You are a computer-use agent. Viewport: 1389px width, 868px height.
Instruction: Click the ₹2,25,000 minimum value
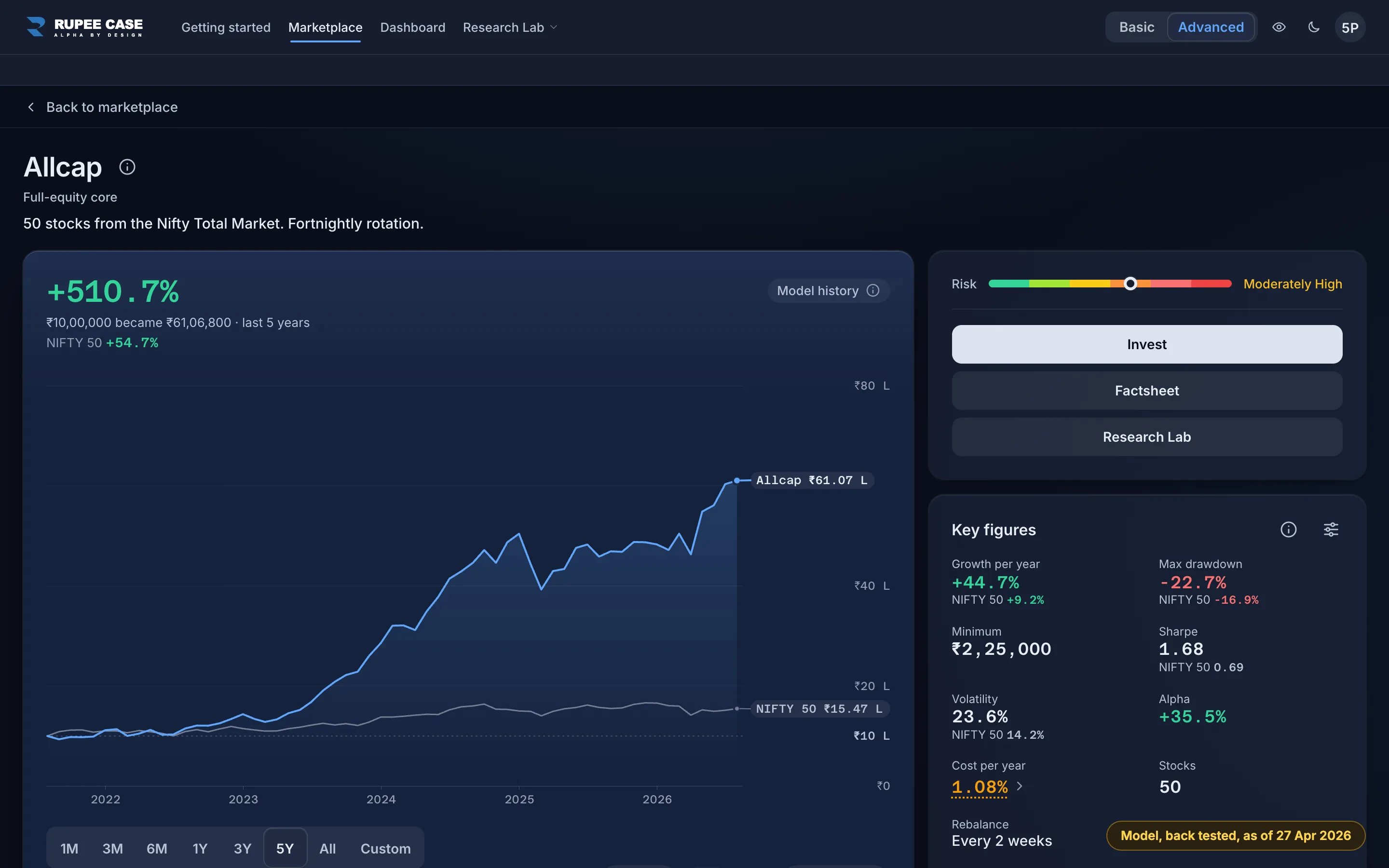click(1002, 649)
